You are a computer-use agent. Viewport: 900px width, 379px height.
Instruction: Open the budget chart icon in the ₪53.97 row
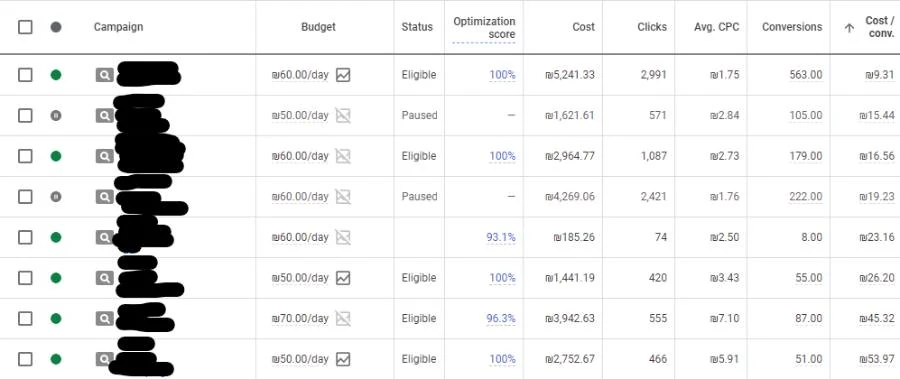tap(343, 359)
